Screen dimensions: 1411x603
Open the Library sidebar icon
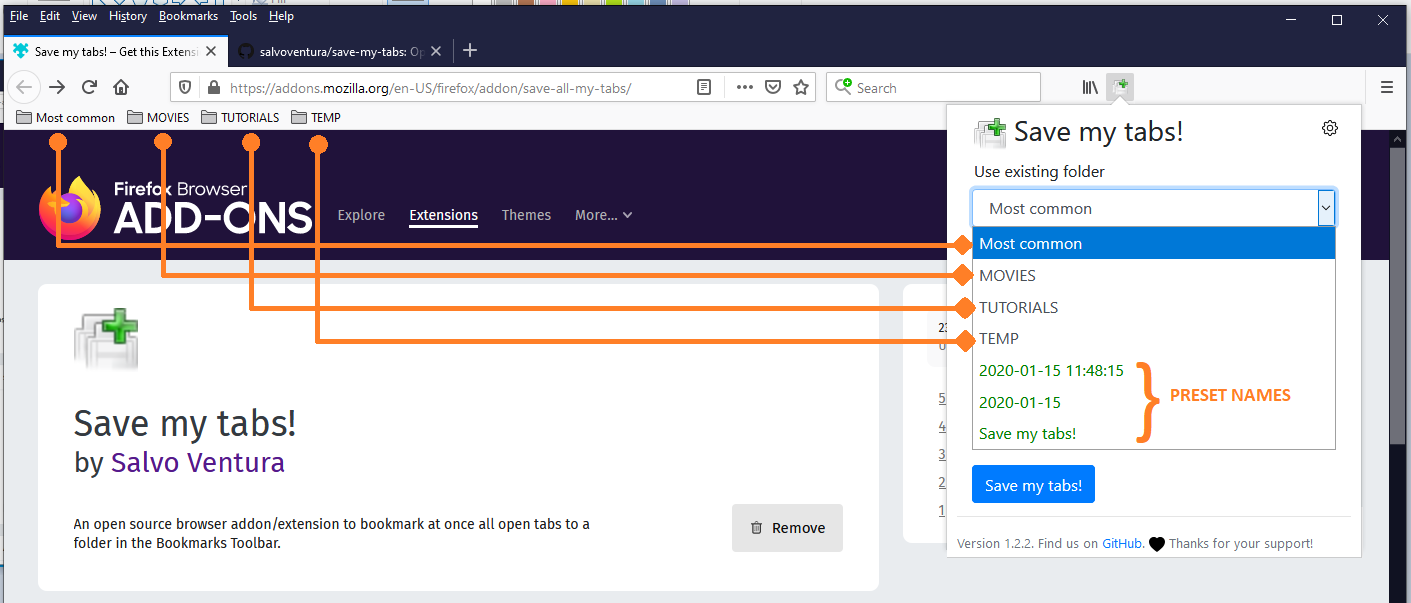tap(1090, 87)
